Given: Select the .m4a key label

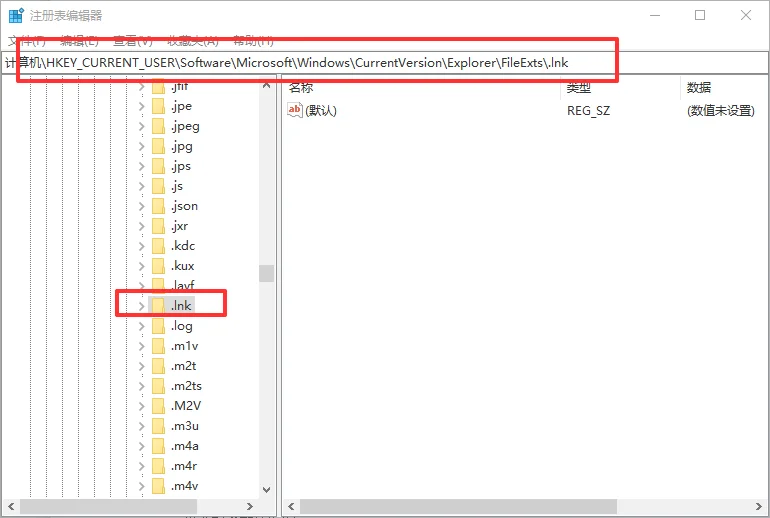Looking at the screenshot, I should 185,446.
